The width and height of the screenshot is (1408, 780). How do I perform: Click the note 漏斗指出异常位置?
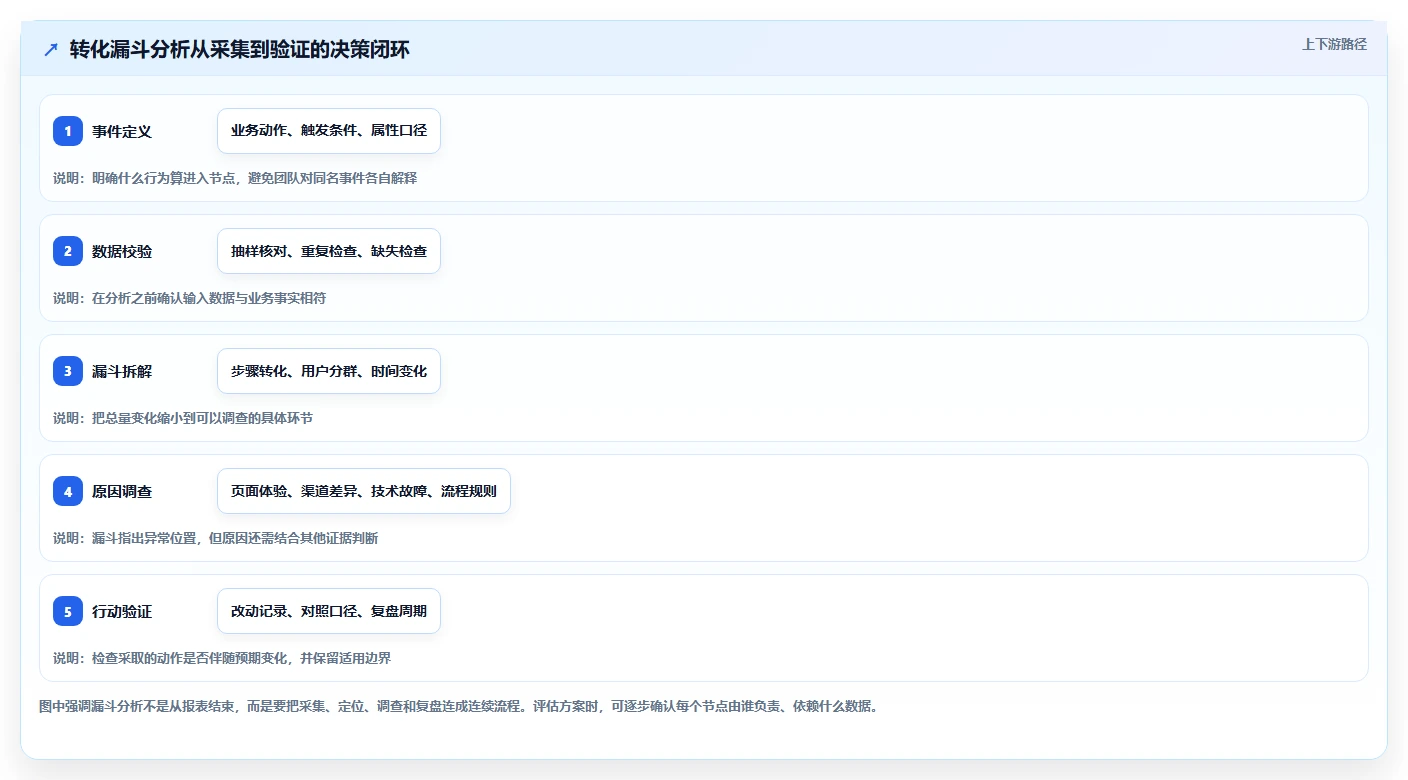(x=216, y=538)
